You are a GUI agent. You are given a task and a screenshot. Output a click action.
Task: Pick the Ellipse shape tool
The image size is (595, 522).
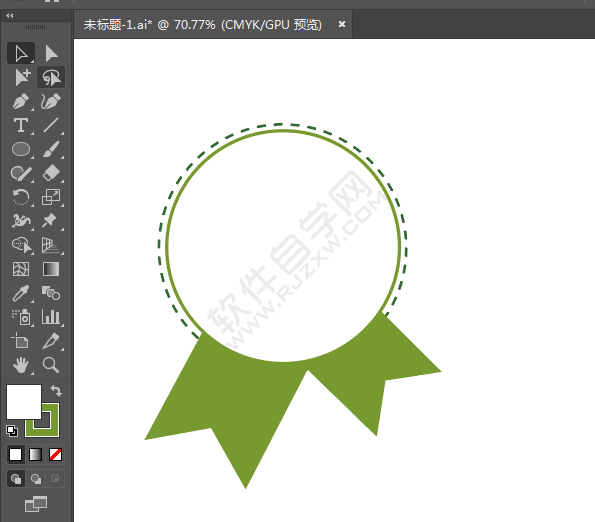pyautogui.click(x=21, y=149)
